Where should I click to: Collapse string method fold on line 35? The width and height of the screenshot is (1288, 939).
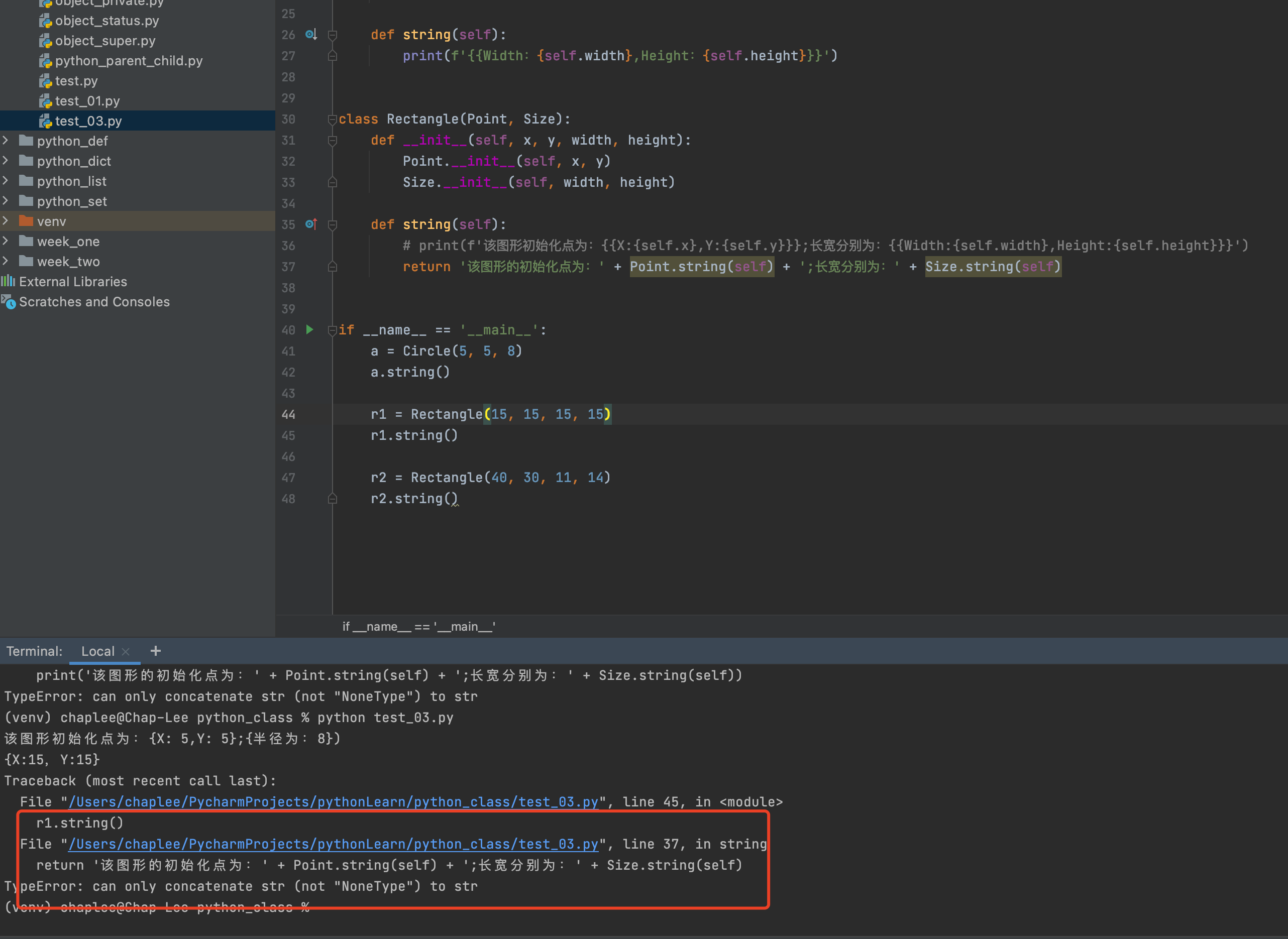pos(333,225)
